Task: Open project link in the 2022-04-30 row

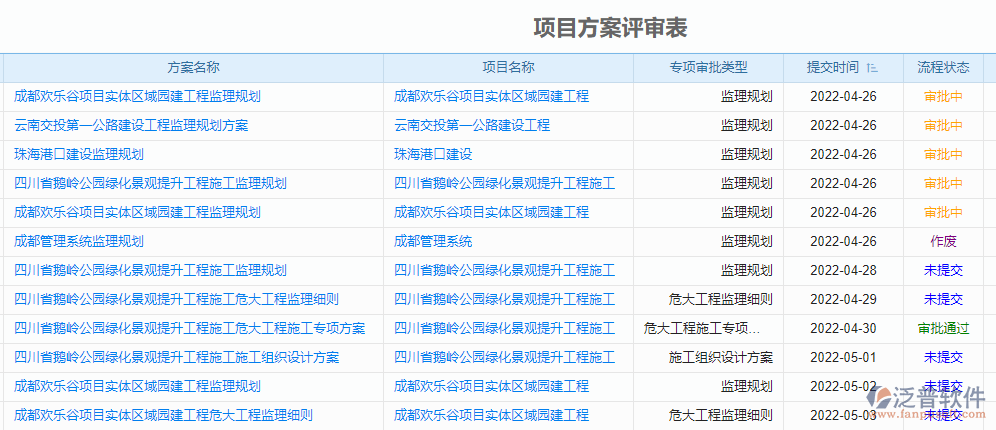Action: 504,328
